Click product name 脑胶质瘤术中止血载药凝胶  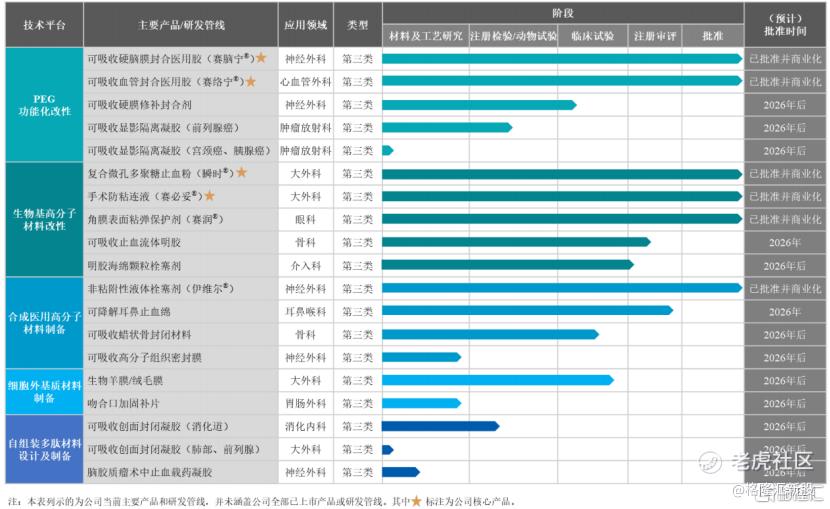click(x=150, y=472)
